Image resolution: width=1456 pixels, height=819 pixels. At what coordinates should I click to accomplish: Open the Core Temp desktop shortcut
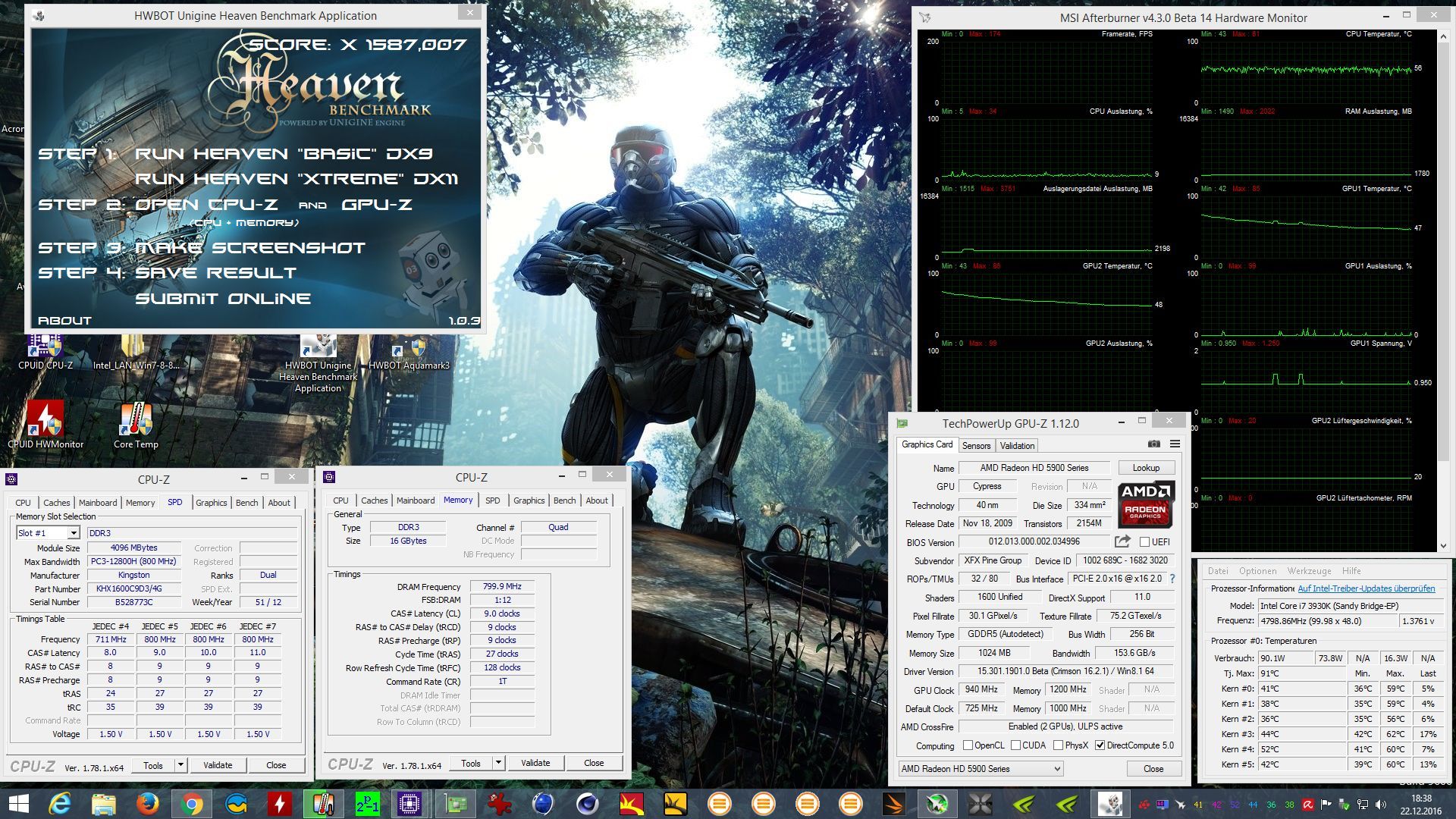point(136,425)
